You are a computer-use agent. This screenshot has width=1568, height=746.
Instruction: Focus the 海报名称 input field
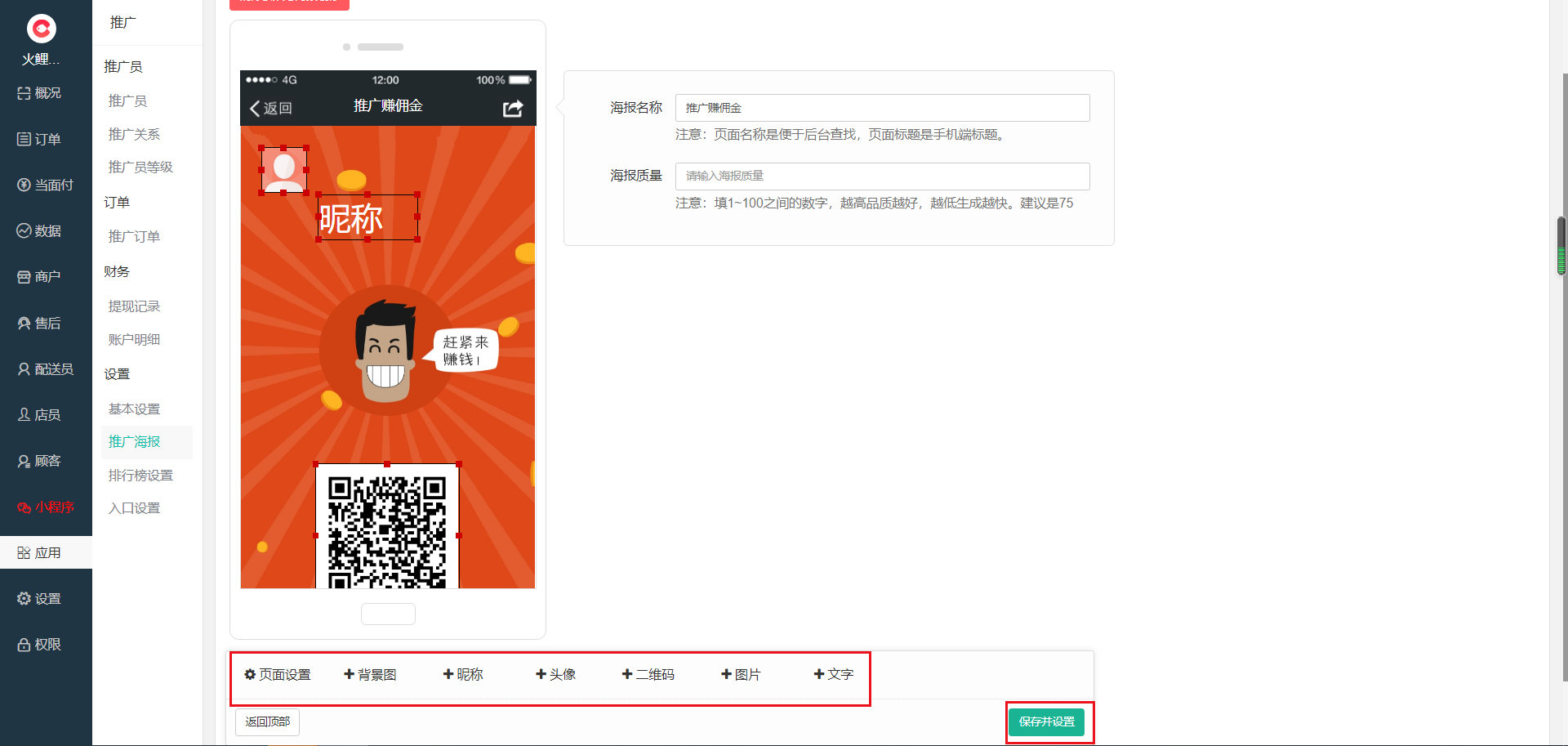pos(882,108)
